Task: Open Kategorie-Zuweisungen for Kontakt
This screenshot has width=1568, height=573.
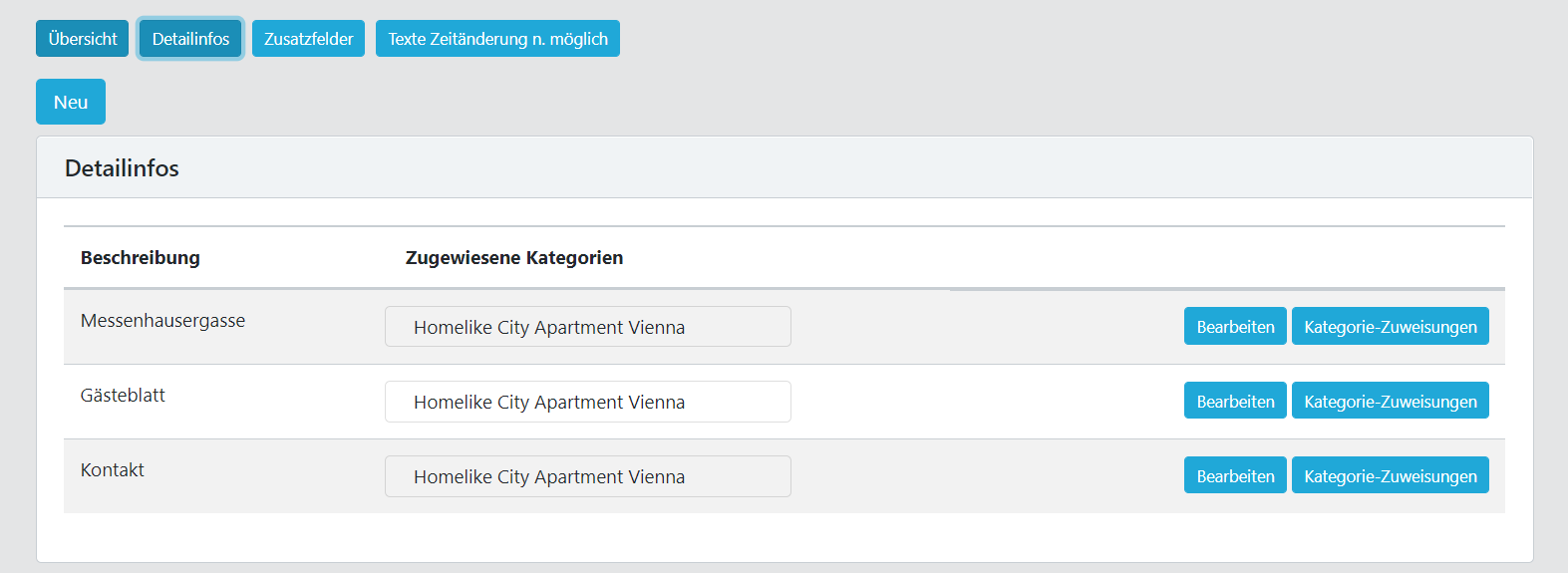Action: point(1390,476)
